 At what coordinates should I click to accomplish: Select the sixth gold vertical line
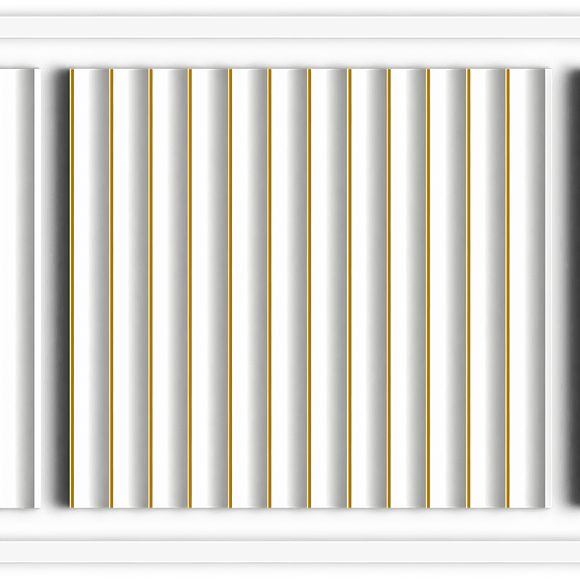point(270,288)
